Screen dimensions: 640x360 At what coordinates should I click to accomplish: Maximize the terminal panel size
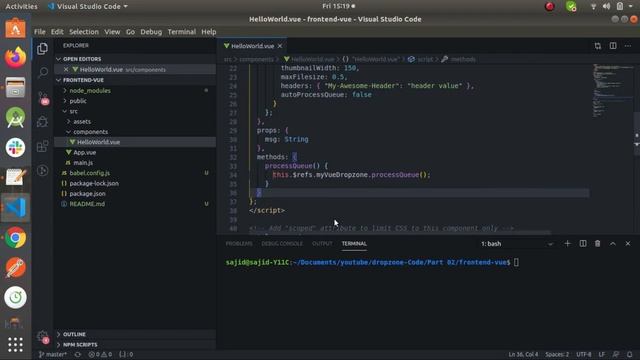613,244
